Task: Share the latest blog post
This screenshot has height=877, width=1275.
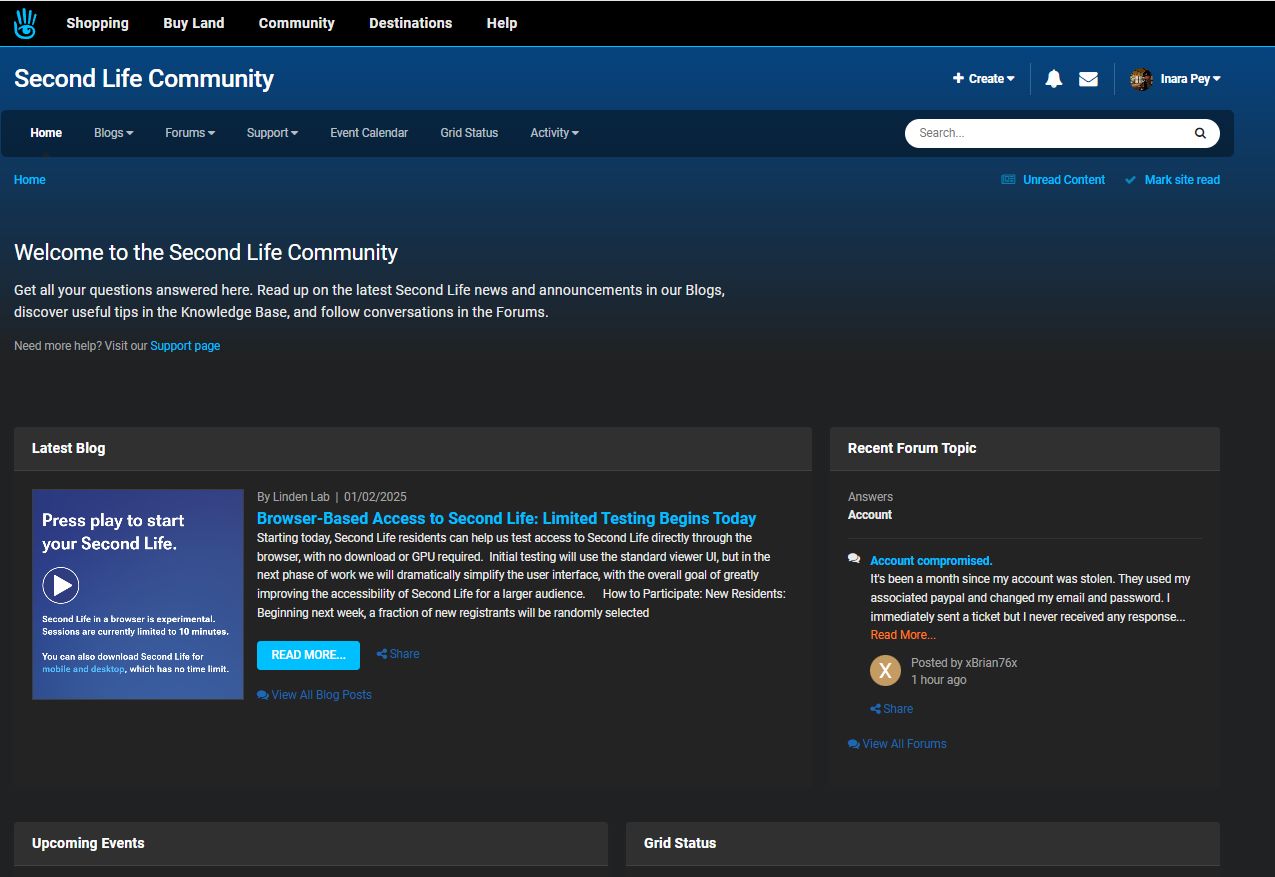Action: pos(398,654)
